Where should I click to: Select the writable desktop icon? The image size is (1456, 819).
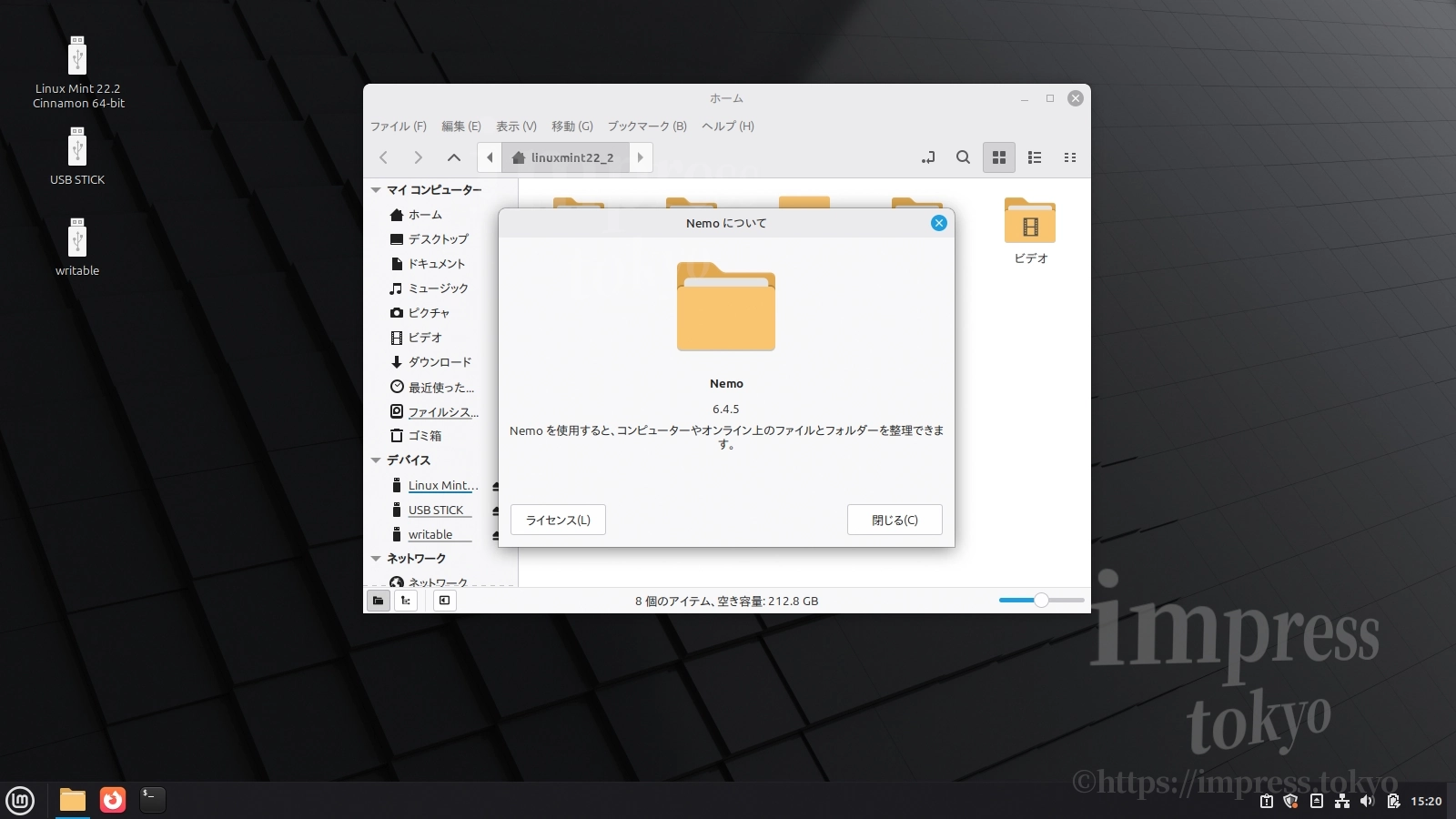click(77, 247)
